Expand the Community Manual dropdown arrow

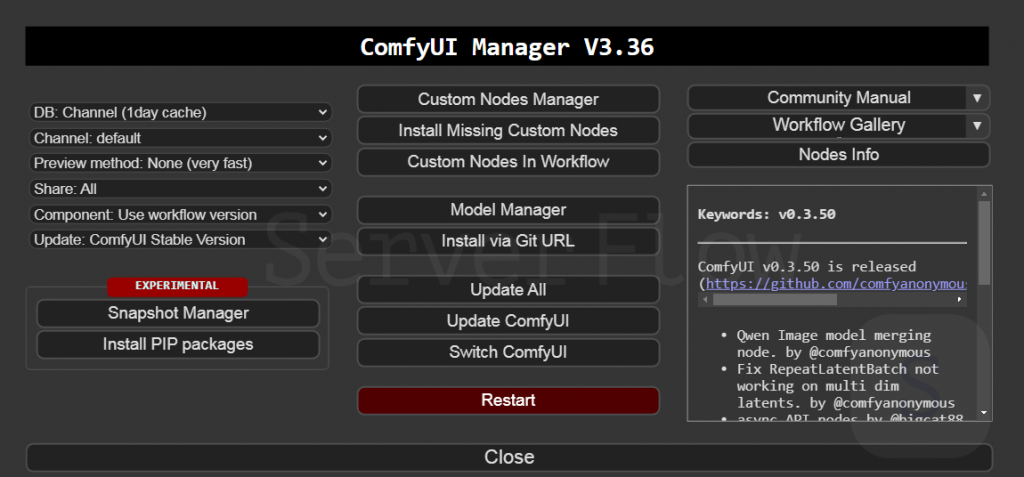coord(978,98)
